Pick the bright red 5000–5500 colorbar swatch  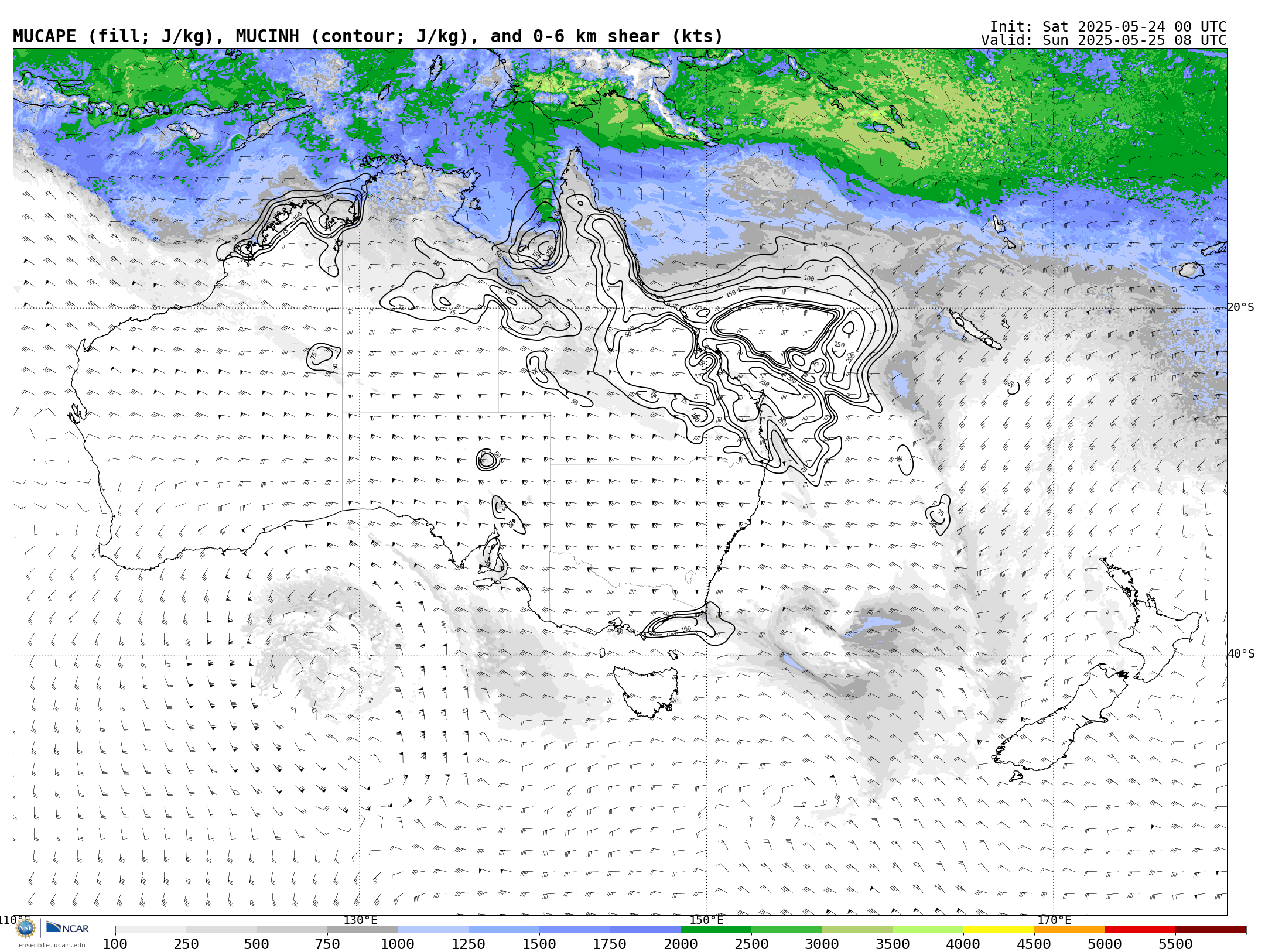pyautogui.click(x=1140, y=930)
